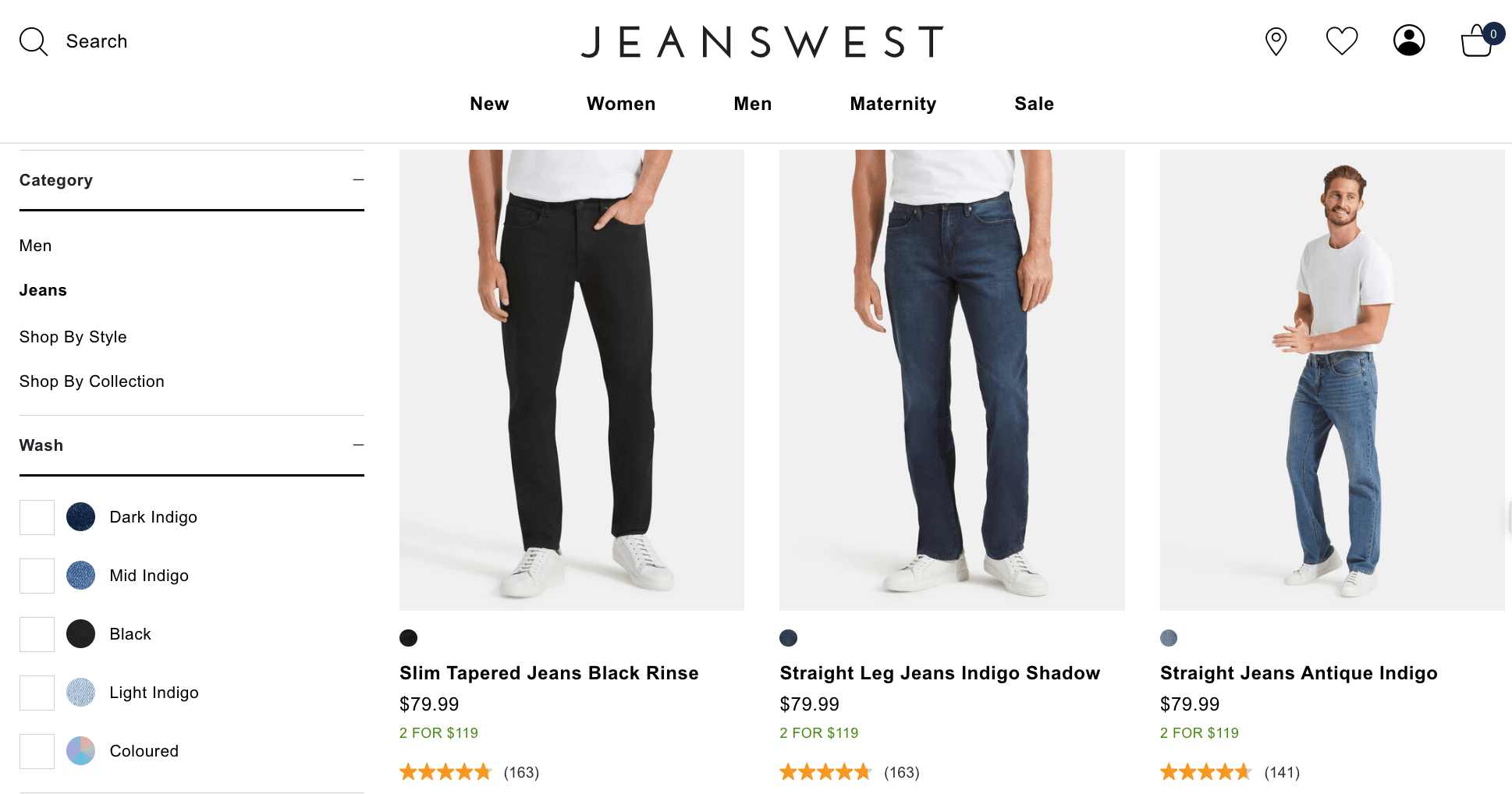Click the Coloured wash swatch icon
The width and height of the screenshot is (1512, 794).
80,751
